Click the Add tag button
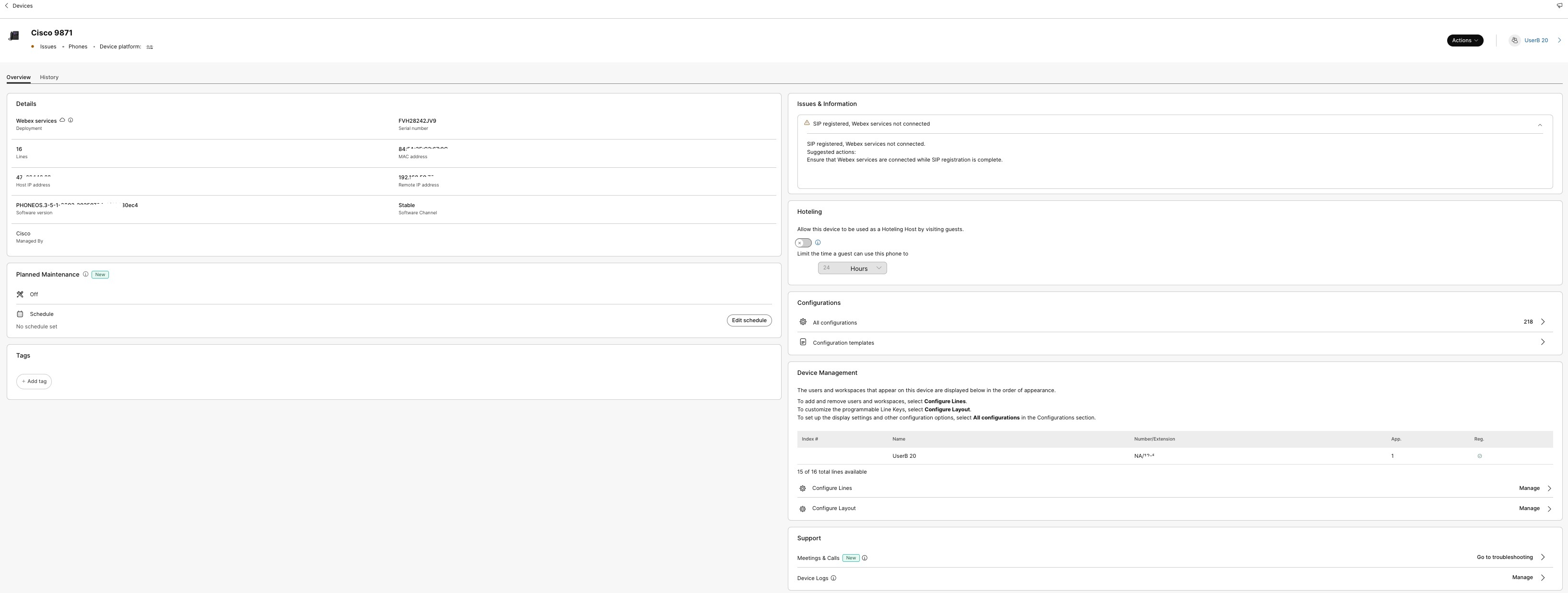The height and width of the screenshot is (593, 1568). (x=34, y=382)
